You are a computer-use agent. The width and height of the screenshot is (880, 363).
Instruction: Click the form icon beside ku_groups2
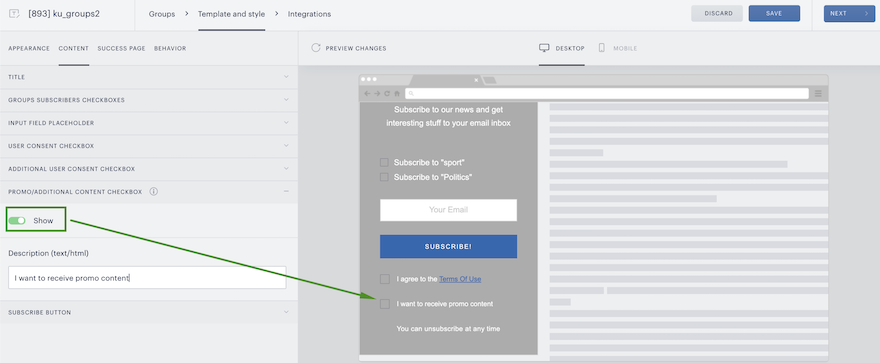click(x=15, y=13)
